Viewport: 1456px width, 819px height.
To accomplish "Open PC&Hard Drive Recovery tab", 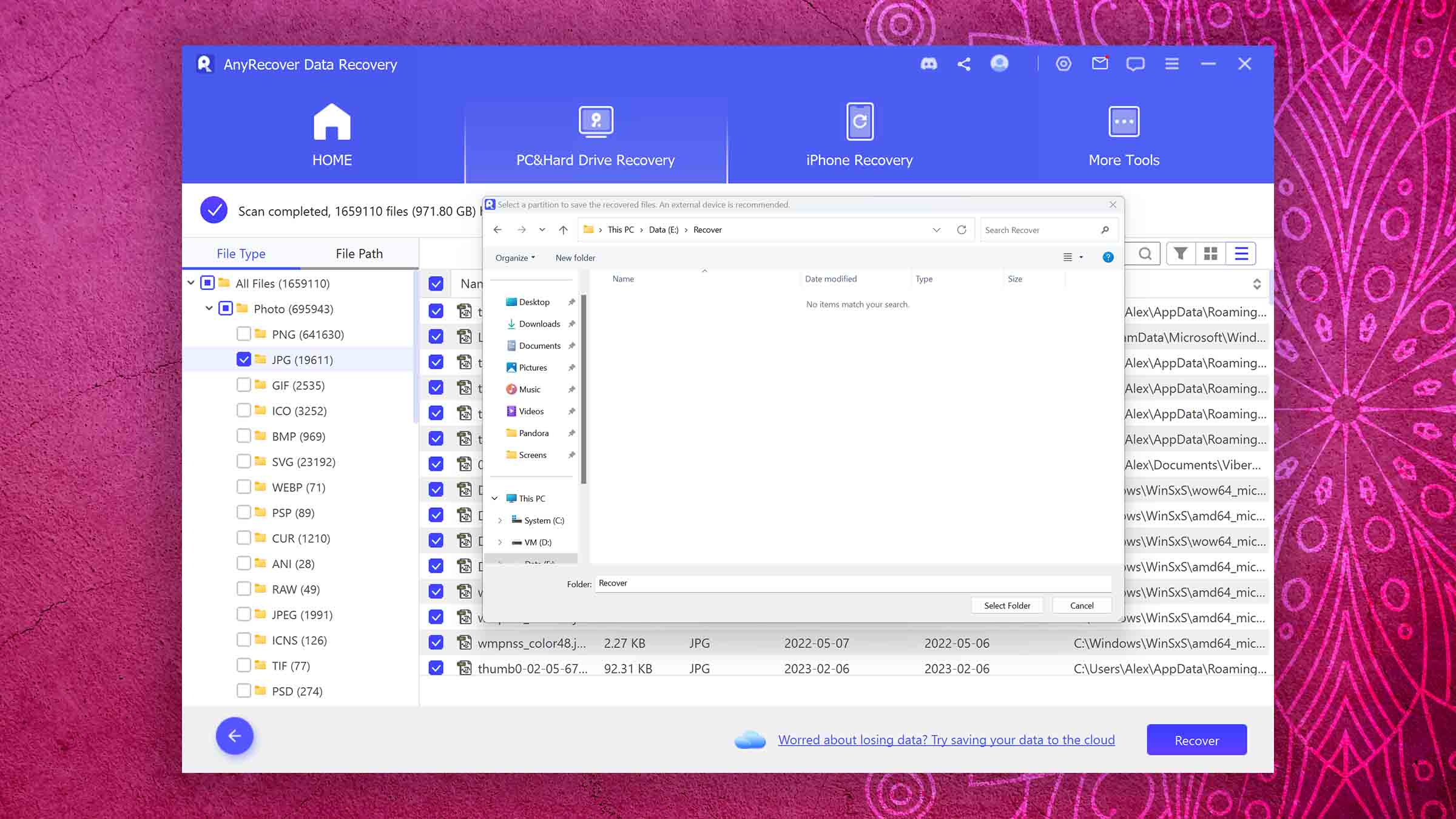I will coord(596,140).
